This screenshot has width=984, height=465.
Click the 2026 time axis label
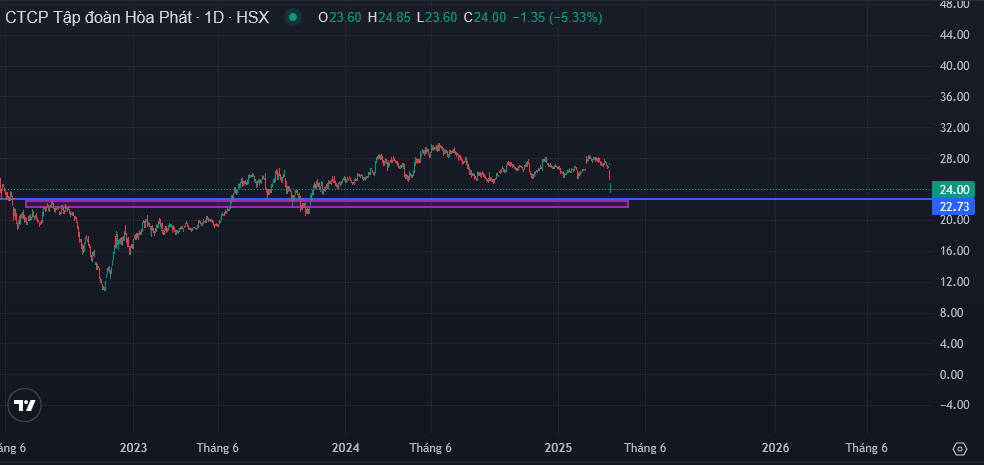click(x=775, y=448)
